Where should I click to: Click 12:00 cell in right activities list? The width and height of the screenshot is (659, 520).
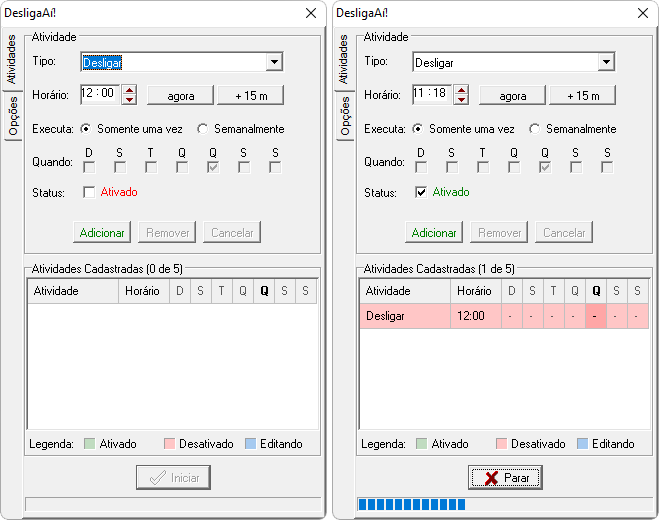(476, 316)
